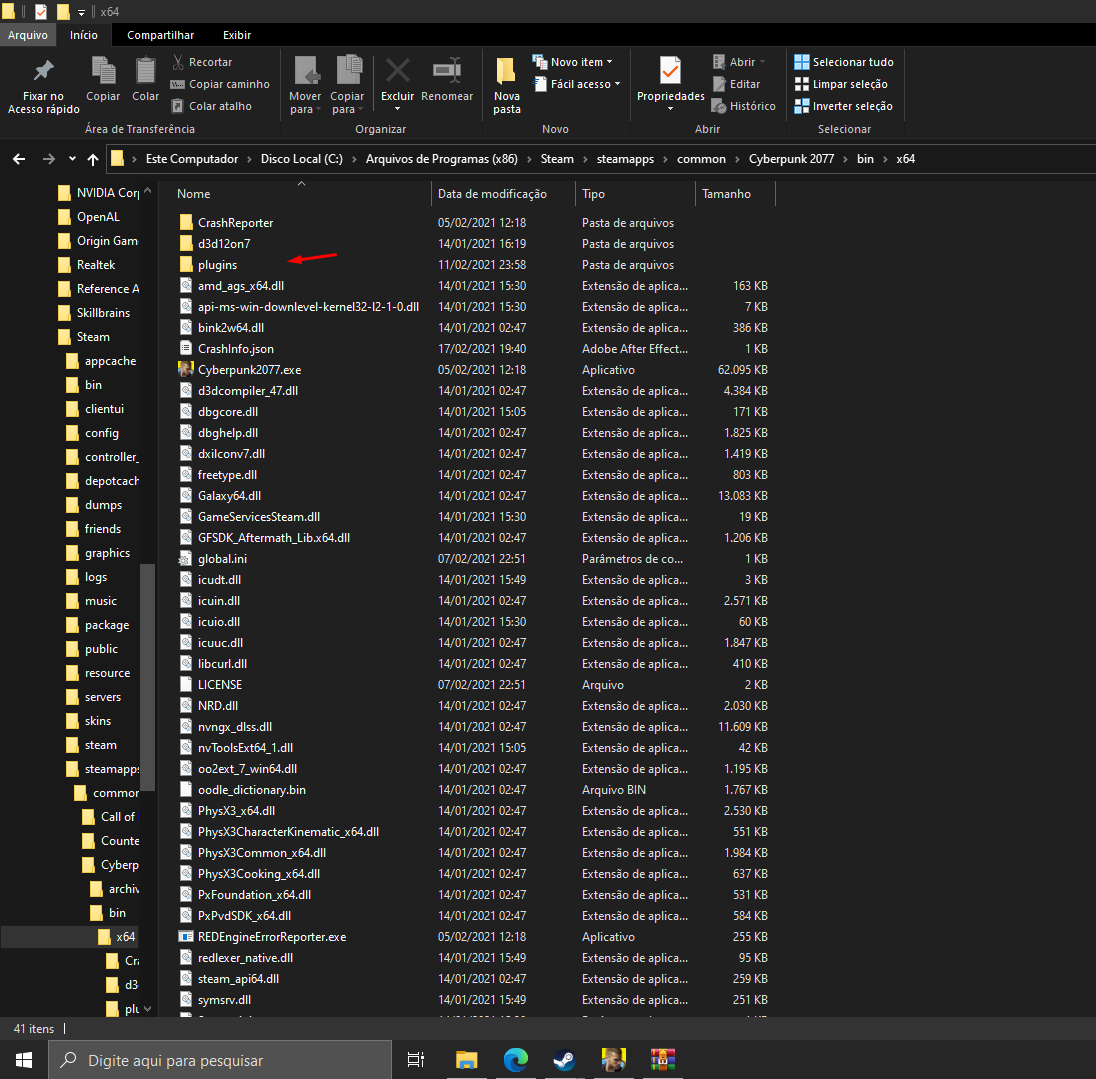This screenshot has width=1096, height=1079.
Task: Select the Steam folder in navigation tree
Action: [93, 337]
